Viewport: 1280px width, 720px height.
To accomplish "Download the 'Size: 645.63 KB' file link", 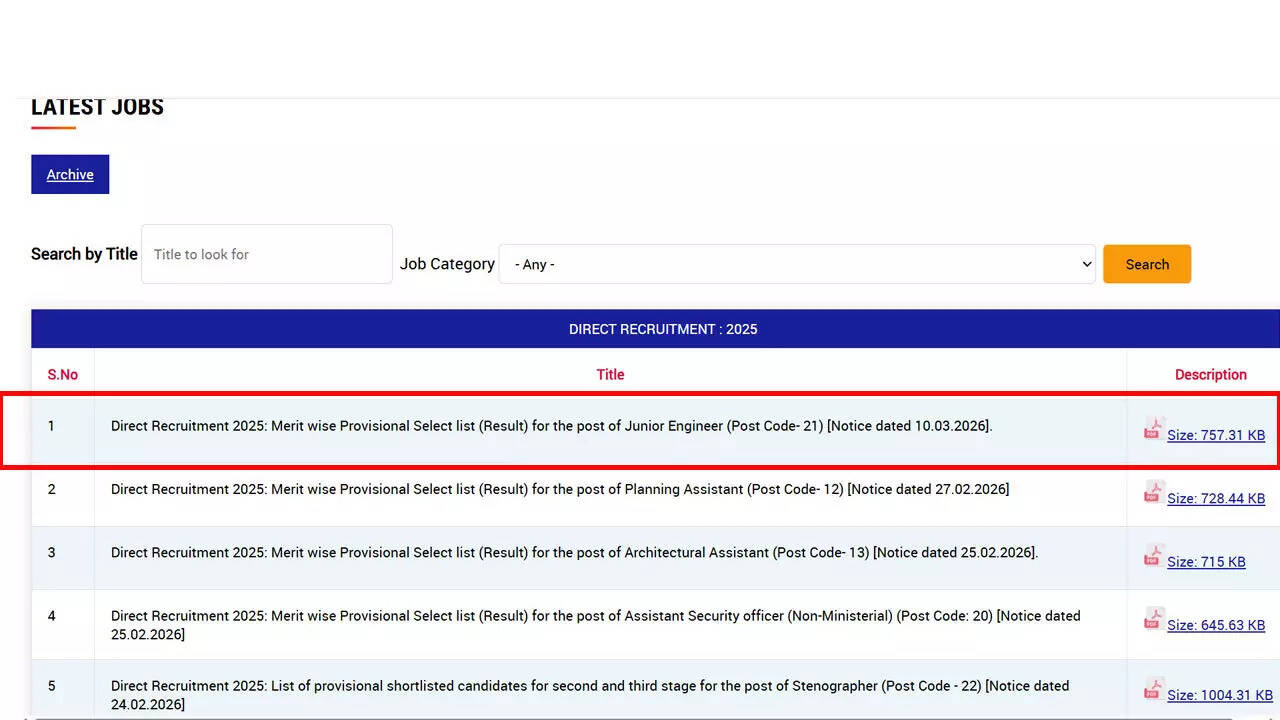I will point(1216,625).
